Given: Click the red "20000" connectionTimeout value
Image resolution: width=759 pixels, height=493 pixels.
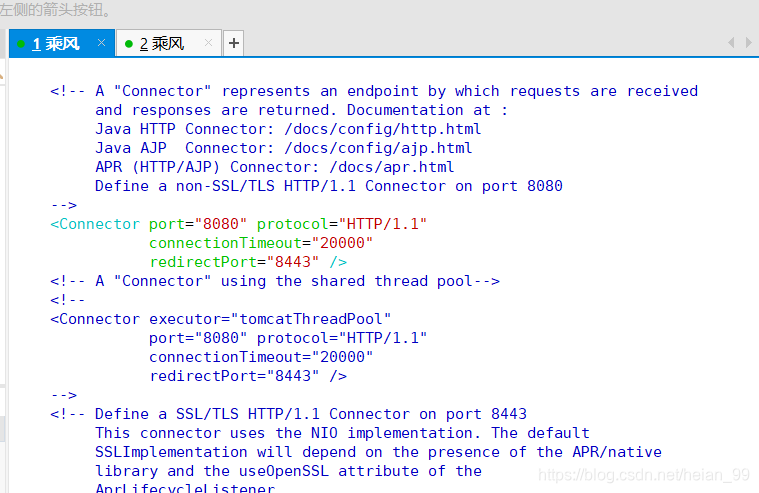Looking at the screenshot, I should coord(342,243).
